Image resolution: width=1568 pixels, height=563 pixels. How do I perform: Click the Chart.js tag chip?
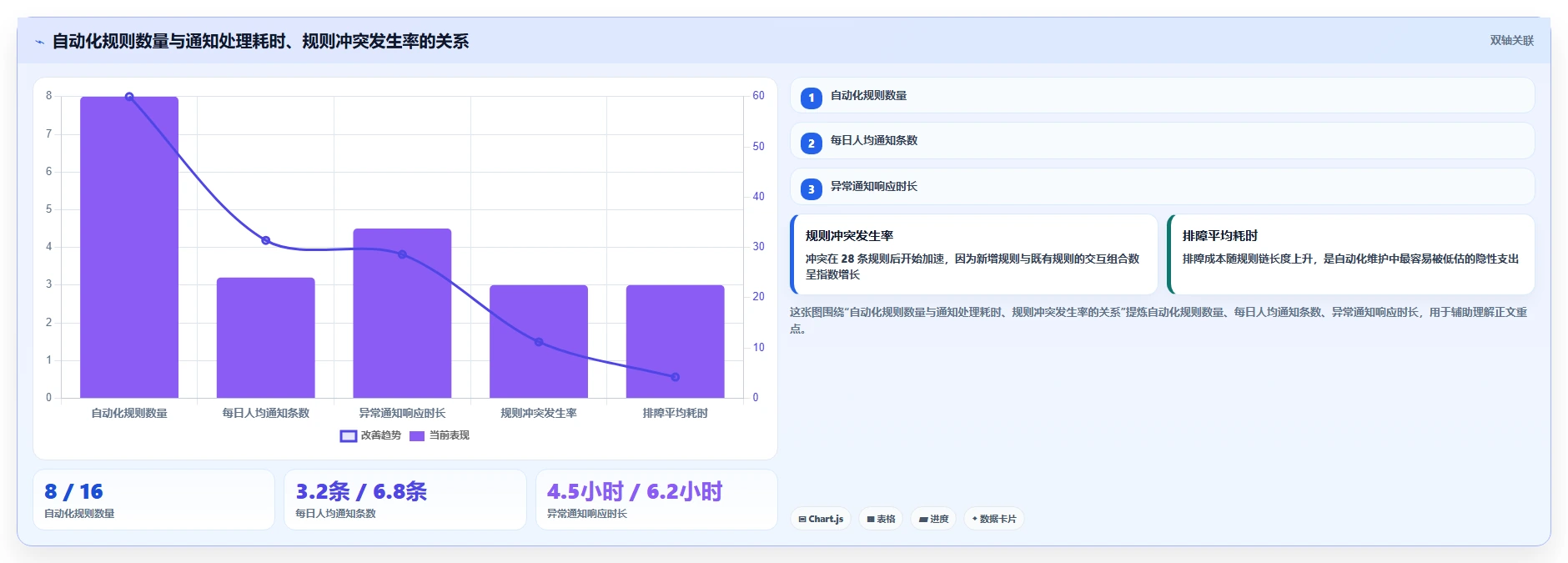(821, 519)
